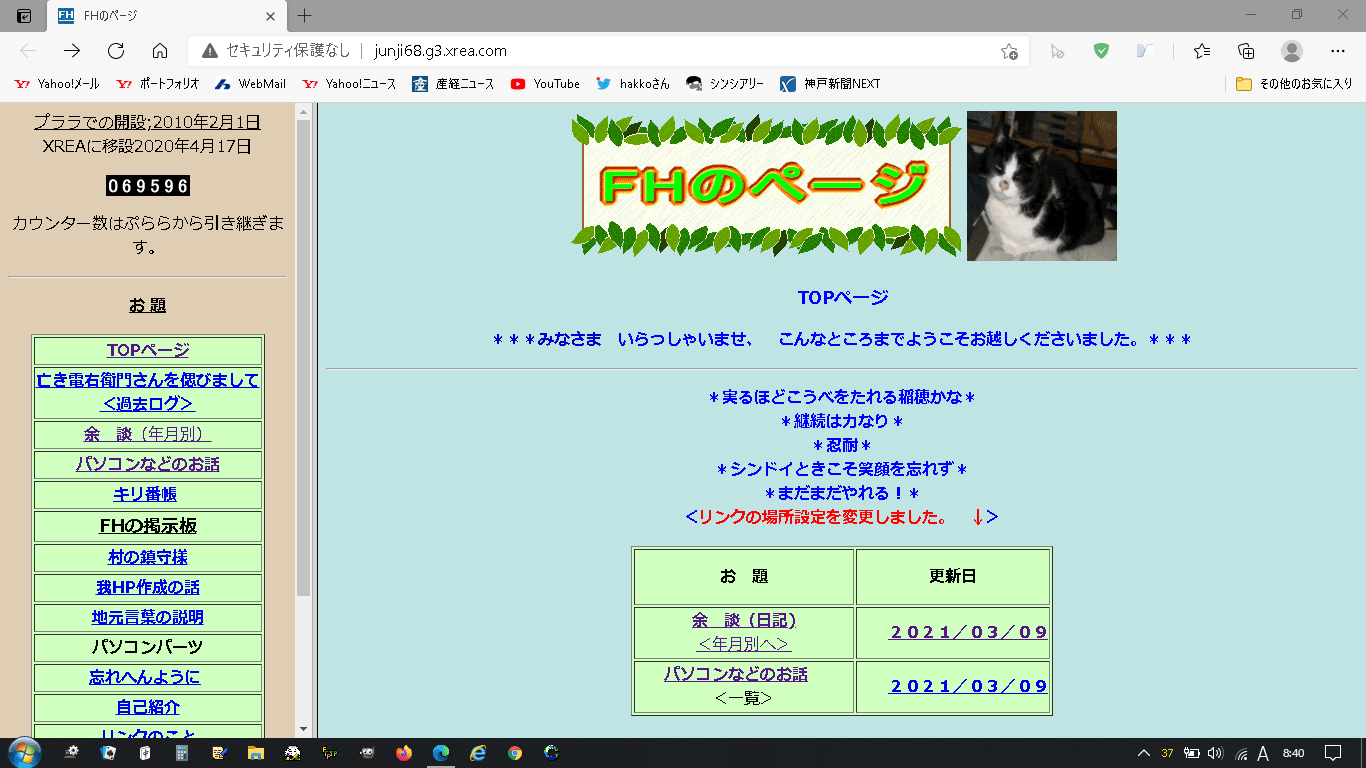The width and height of the screenshot is (1366, 768).
Task: Launch Chrome from the taskbar
Action: pyautogui.click(x=514, y=753)
